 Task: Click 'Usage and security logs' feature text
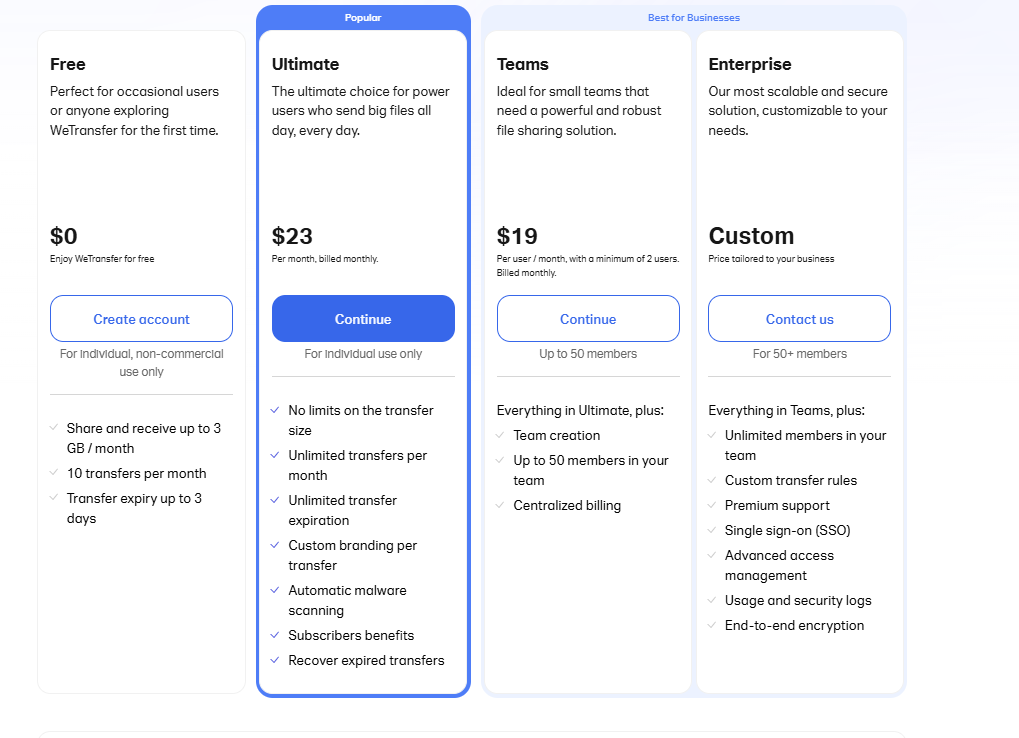(x=798, y=601)
